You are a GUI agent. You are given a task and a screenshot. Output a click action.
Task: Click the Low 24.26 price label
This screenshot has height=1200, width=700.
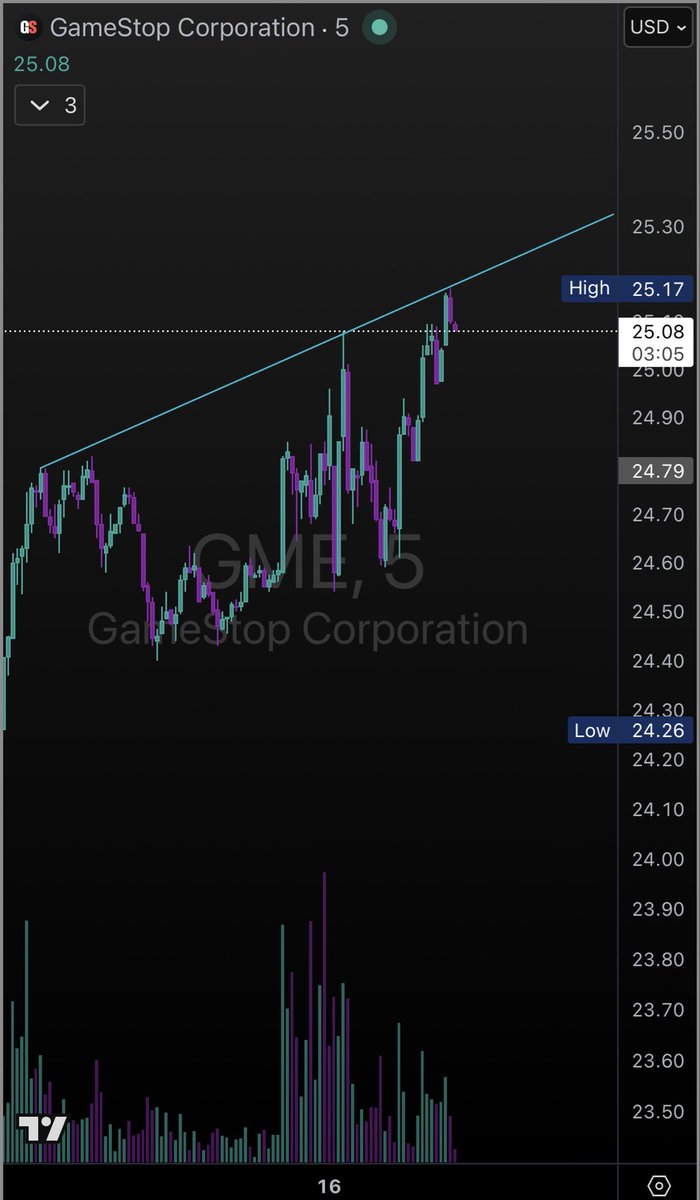point(629,731)
